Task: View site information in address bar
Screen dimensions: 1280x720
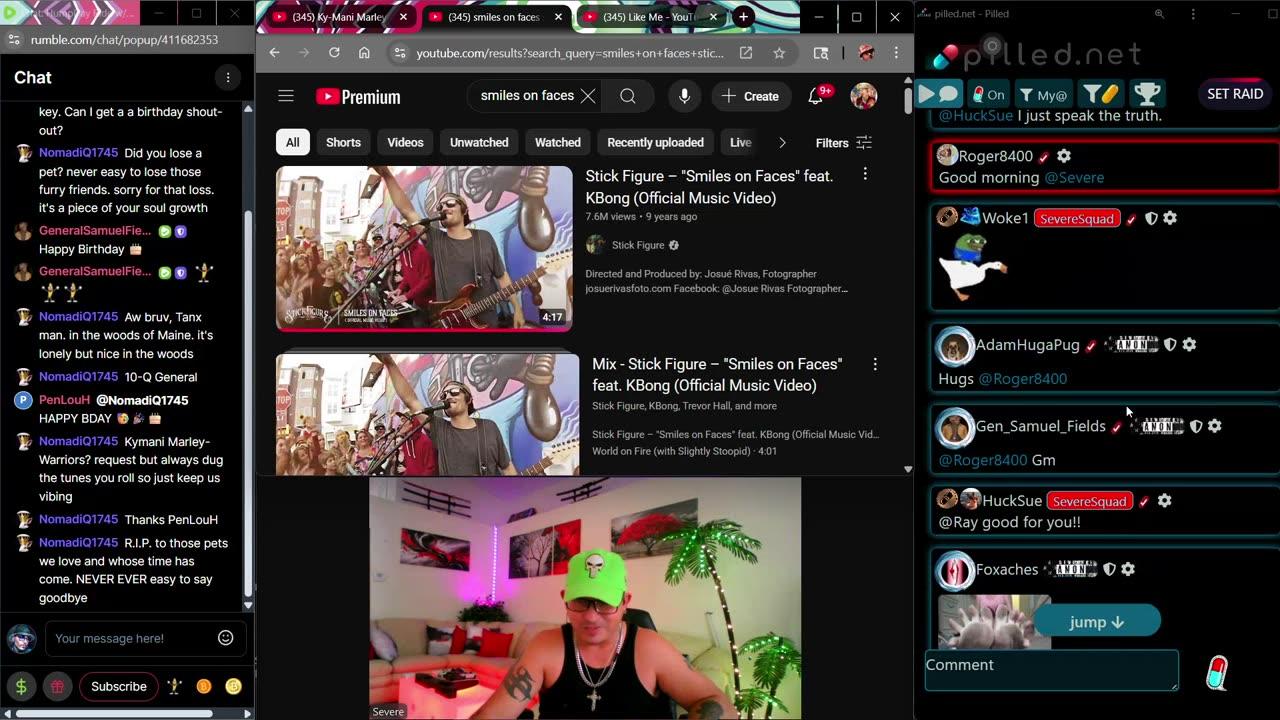Action: click(398, 53)
